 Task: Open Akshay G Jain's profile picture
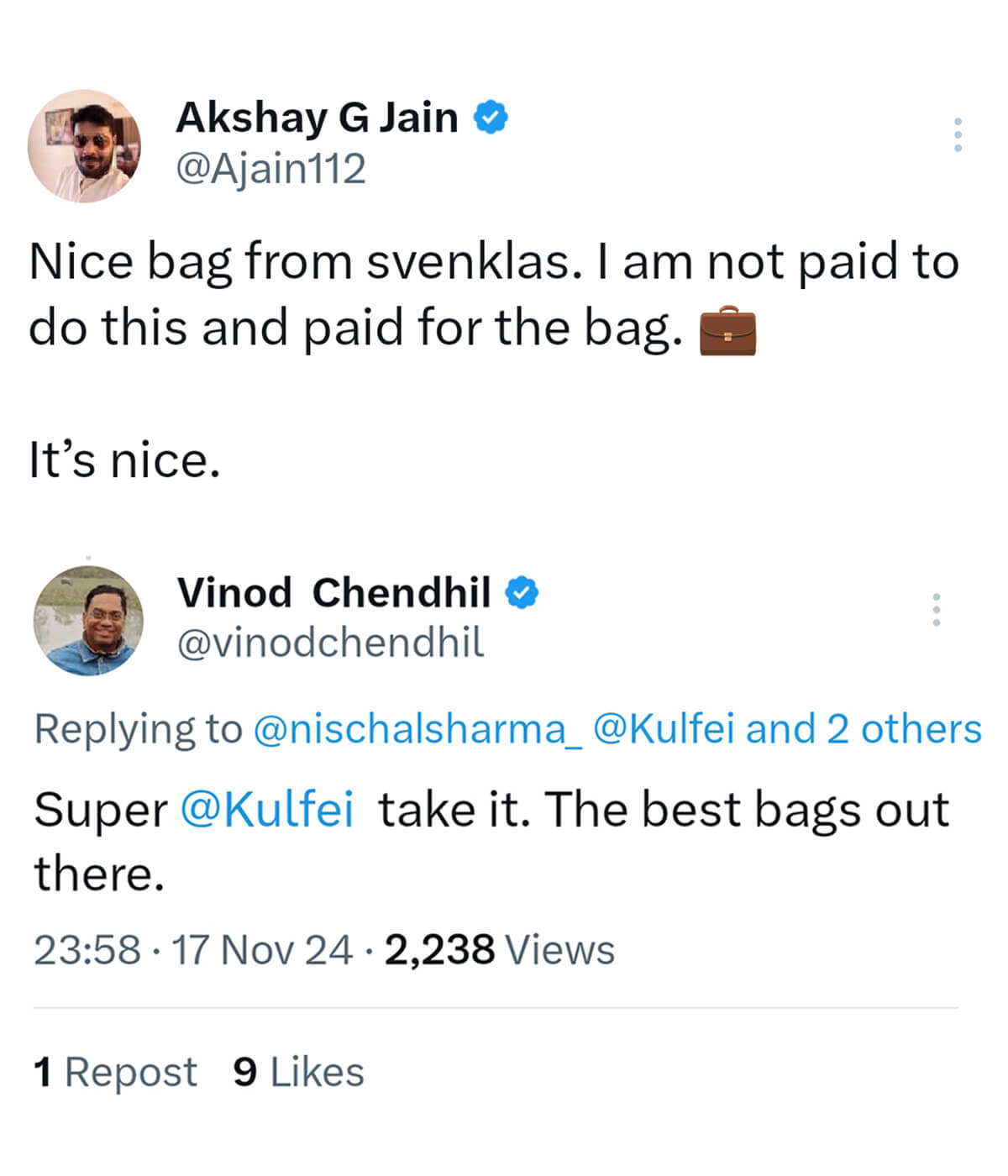coord(84,146)
